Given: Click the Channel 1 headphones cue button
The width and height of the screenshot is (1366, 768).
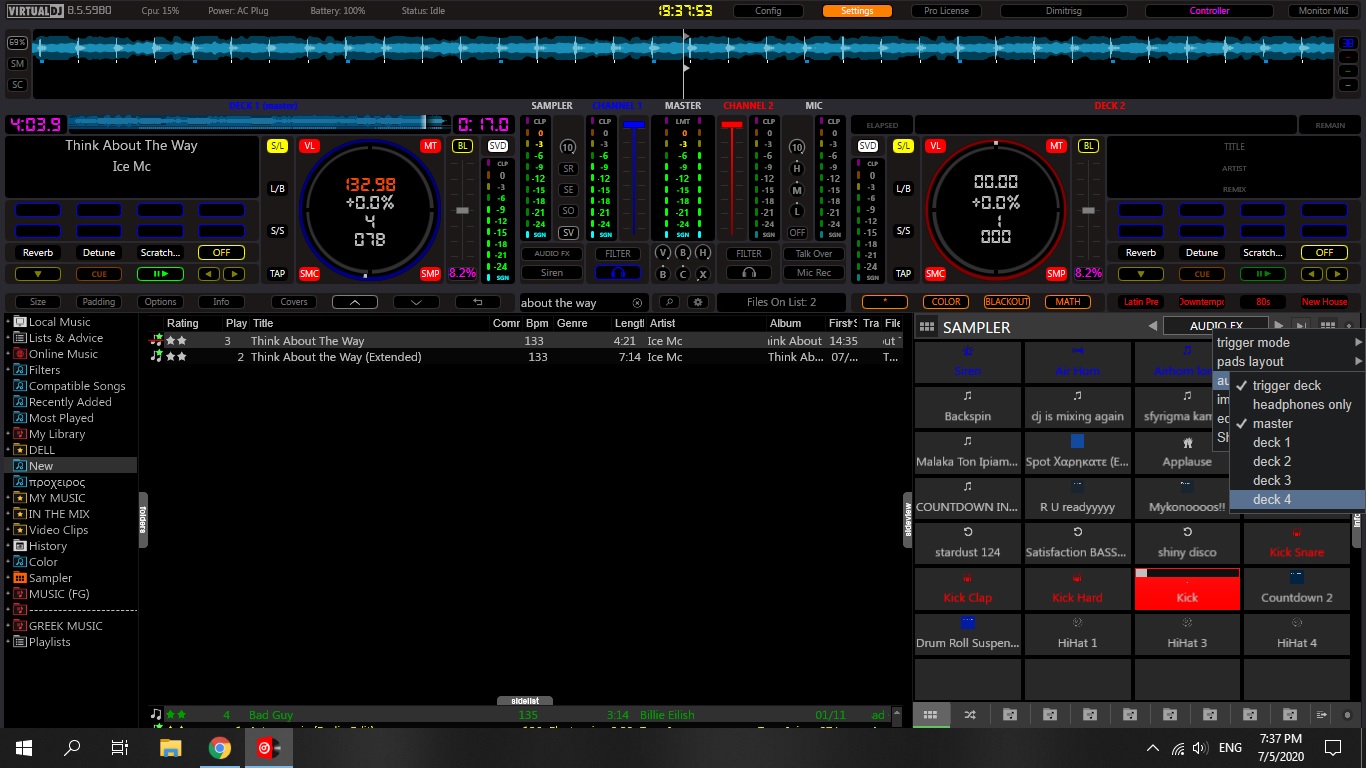Looking at the screenshot, I should (x=618, y=273).
